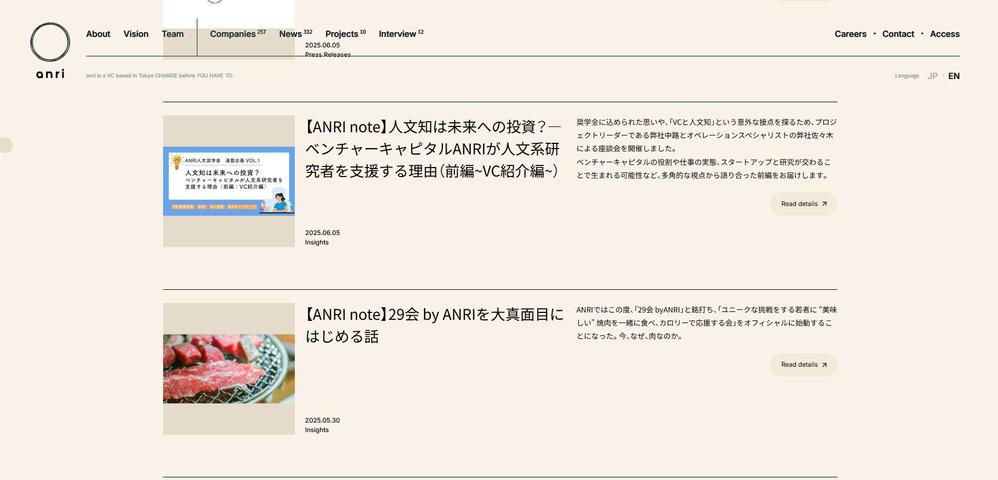Click Read details for 人文知 article

pyautogui.click(x=803, y=204)
